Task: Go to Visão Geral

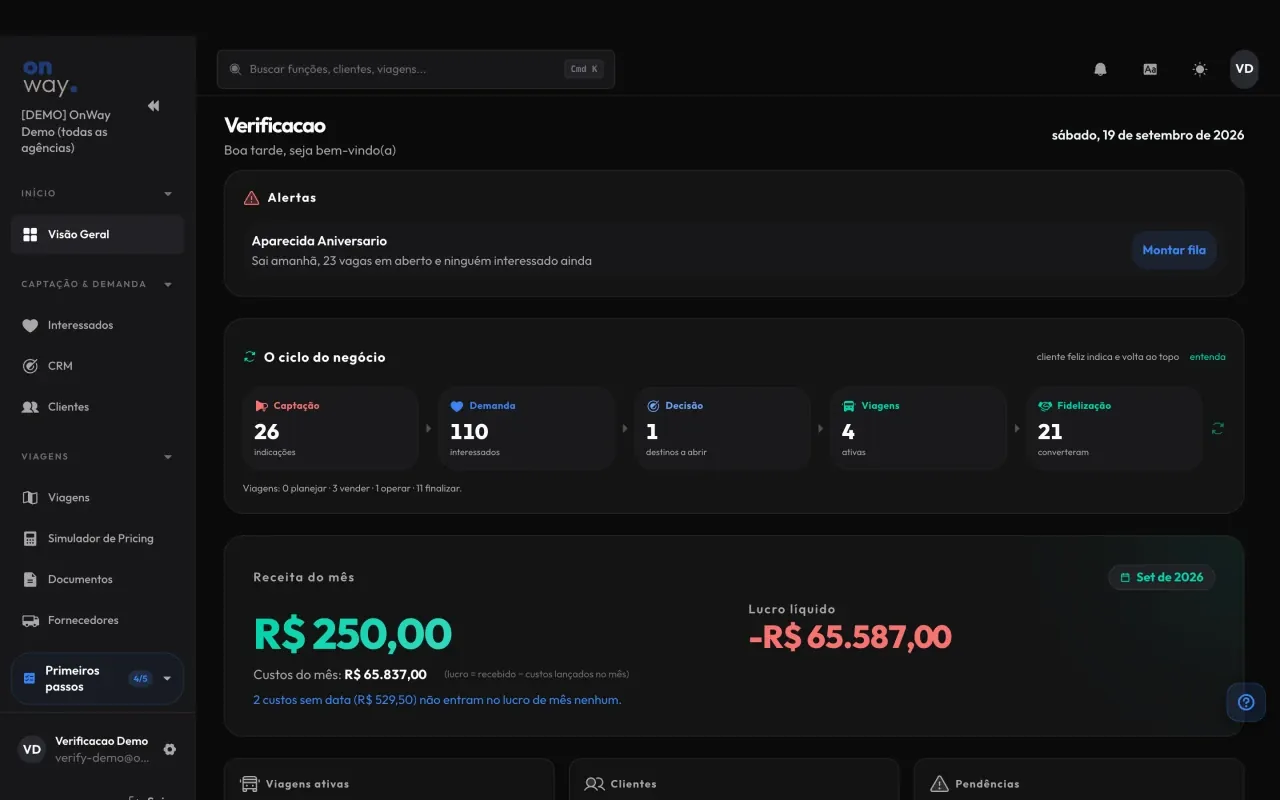Action: pyautogui.click(x=97, y=234)
